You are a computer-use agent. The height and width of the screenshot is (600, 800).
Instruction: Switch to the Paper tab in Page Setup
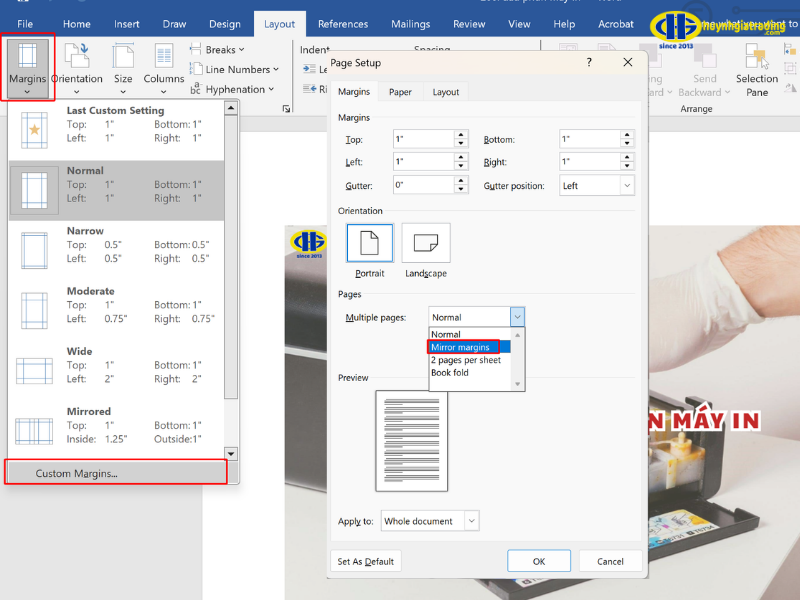pyautogui.click(x=399, y=91)
